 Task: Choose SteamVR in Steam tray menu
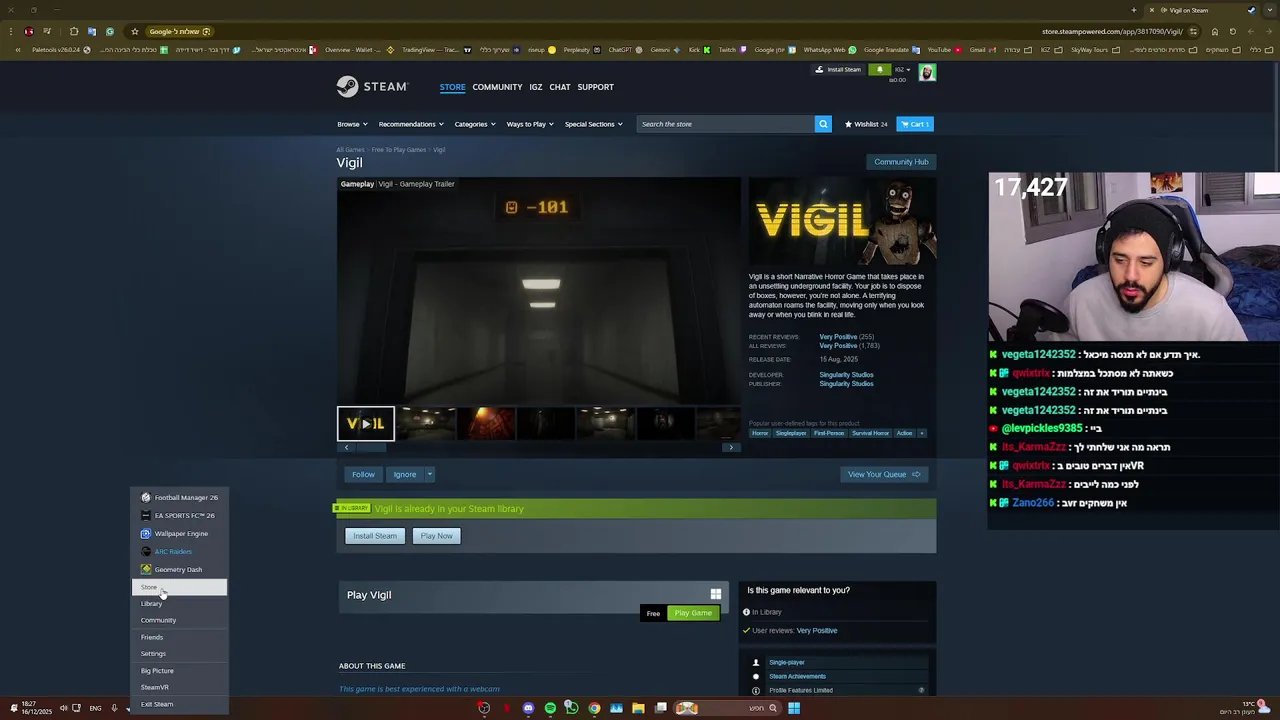click(180, 687)
